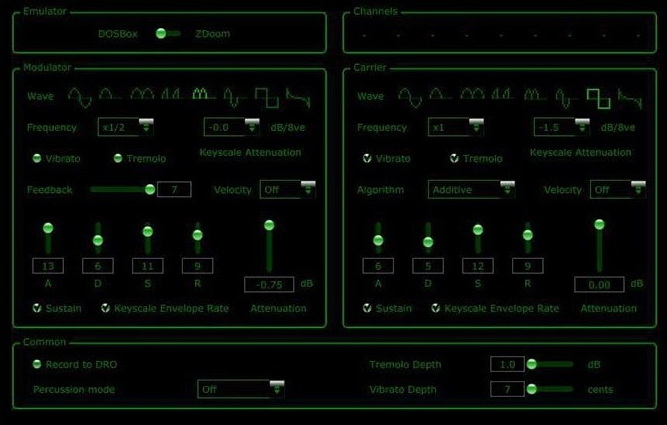Open the Modulator Frequency dropdown

(147, 127)
